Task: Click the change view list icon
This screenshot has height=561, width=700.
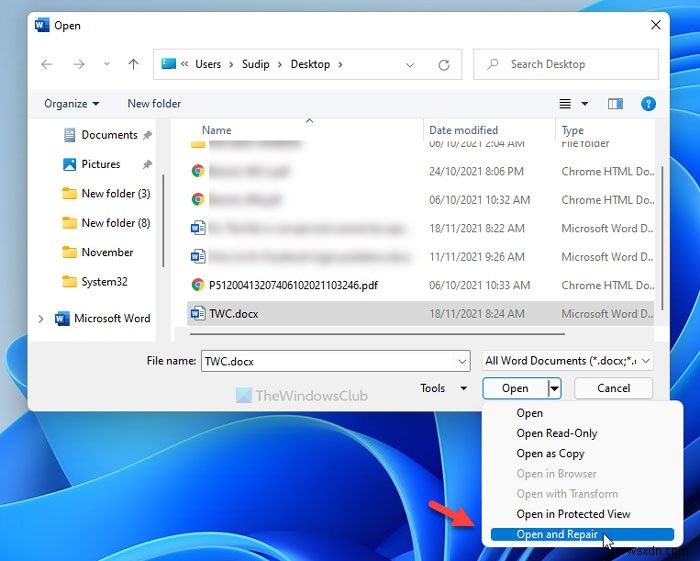Action: (565, 104)
